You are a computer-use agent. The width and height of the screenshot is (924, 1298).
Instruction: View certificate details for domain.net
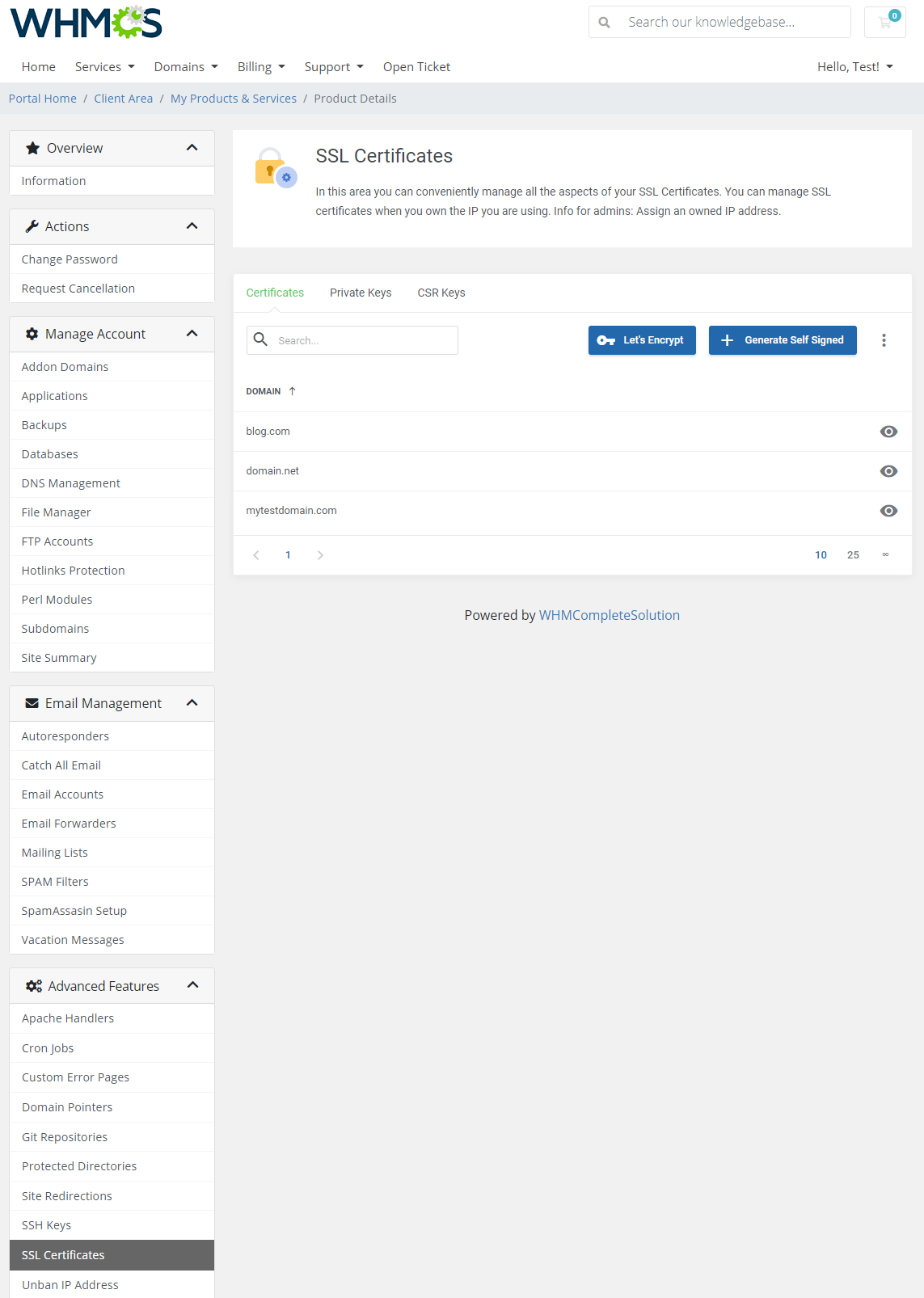tap(888, 471)
